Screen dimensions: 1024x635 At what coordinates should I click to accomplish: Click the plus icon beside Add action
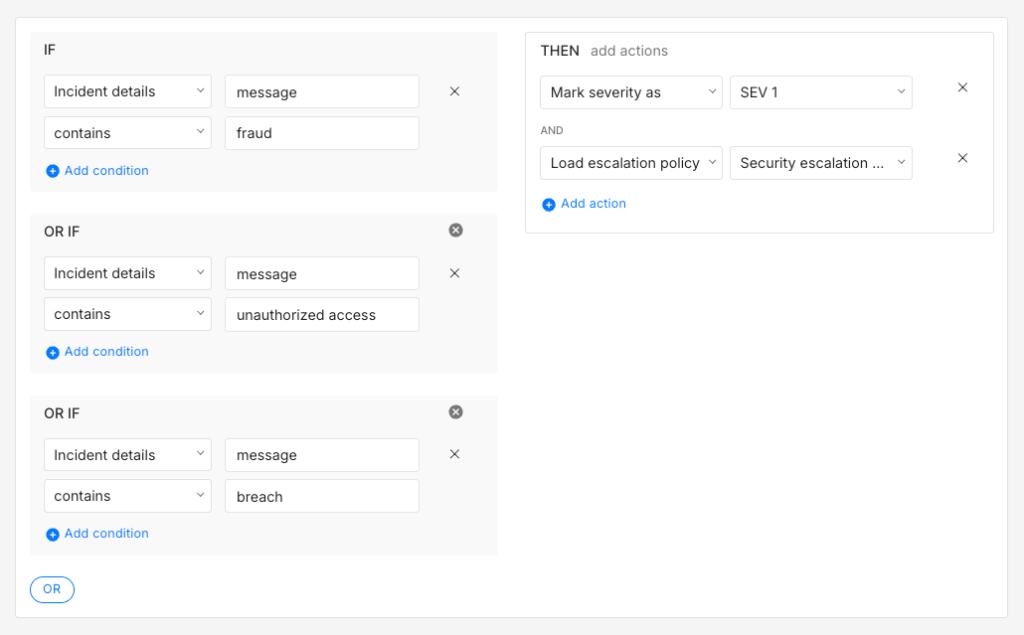coord(548,204)
